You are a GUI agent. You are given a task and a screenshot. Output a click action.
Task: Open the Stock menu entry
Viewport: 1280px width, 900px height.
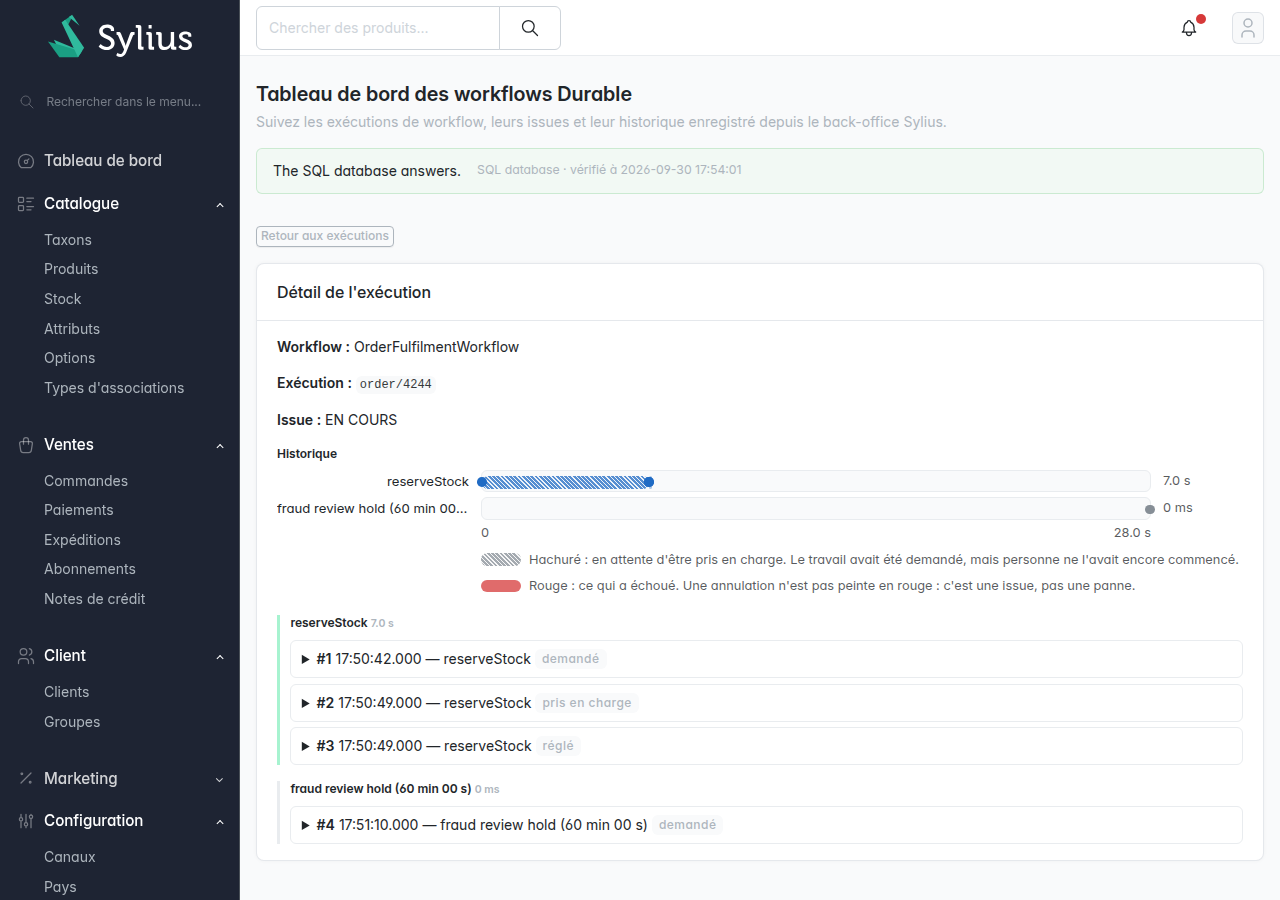(63, 299)
